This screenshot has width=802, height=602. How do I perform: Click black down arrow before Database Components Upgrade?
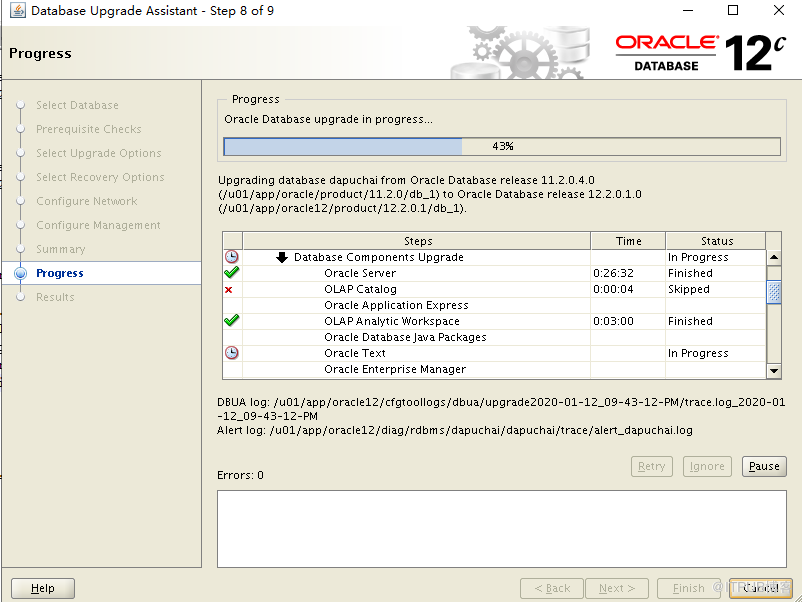pos(282,257)
